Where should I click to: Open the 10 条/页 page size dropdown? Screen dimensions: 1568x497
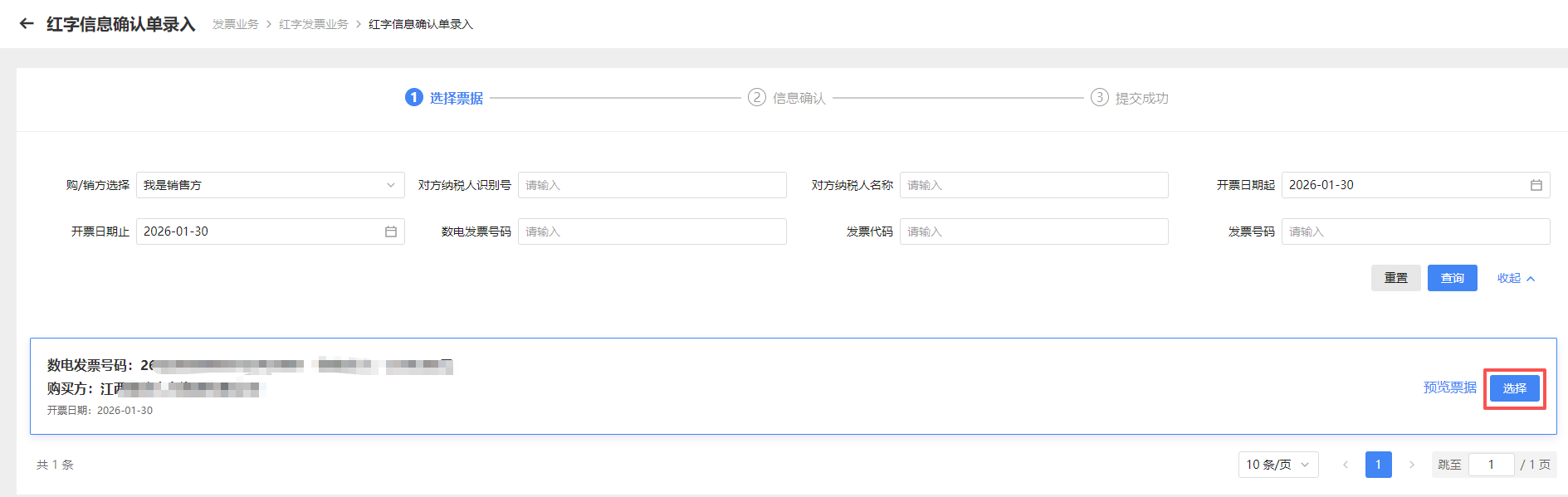click(1278, 465)
